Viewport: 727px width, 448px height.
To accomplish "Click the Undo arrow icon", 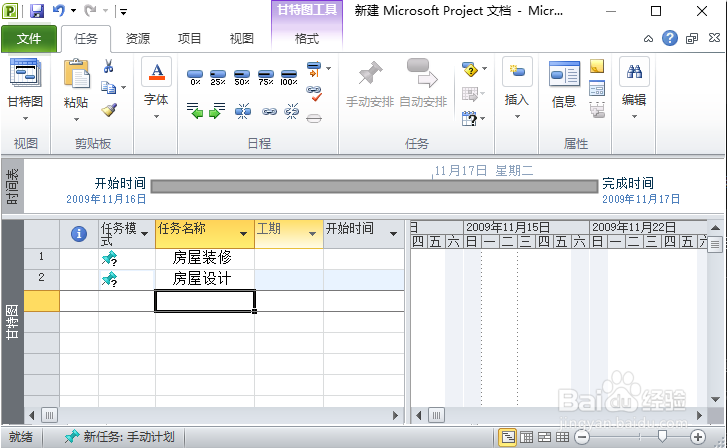I will point(59,10).
